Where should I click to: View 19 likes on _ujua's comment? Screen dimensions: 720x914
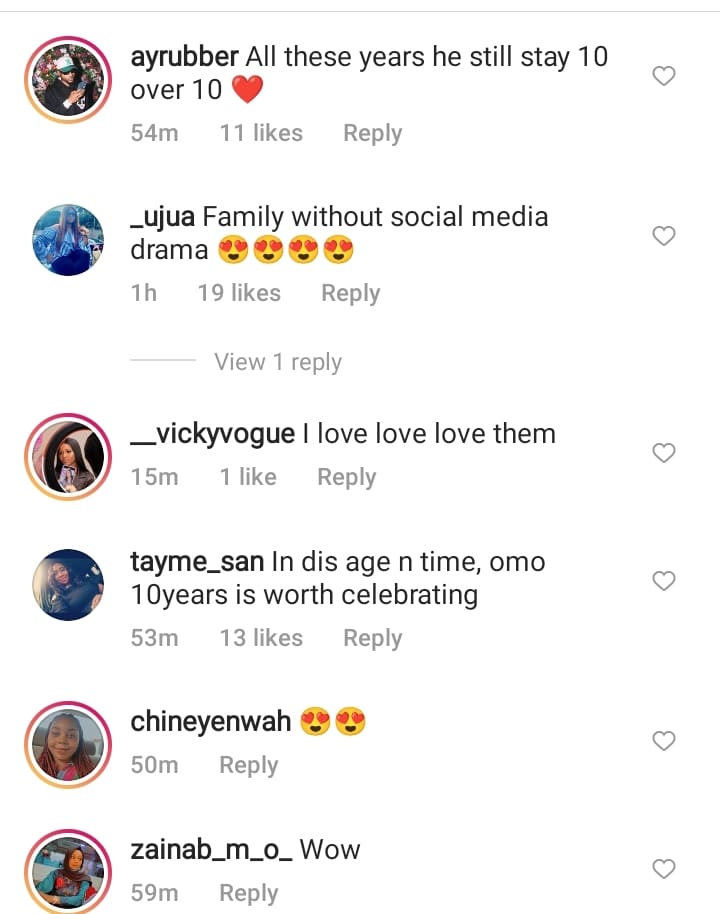click(239, 293)
